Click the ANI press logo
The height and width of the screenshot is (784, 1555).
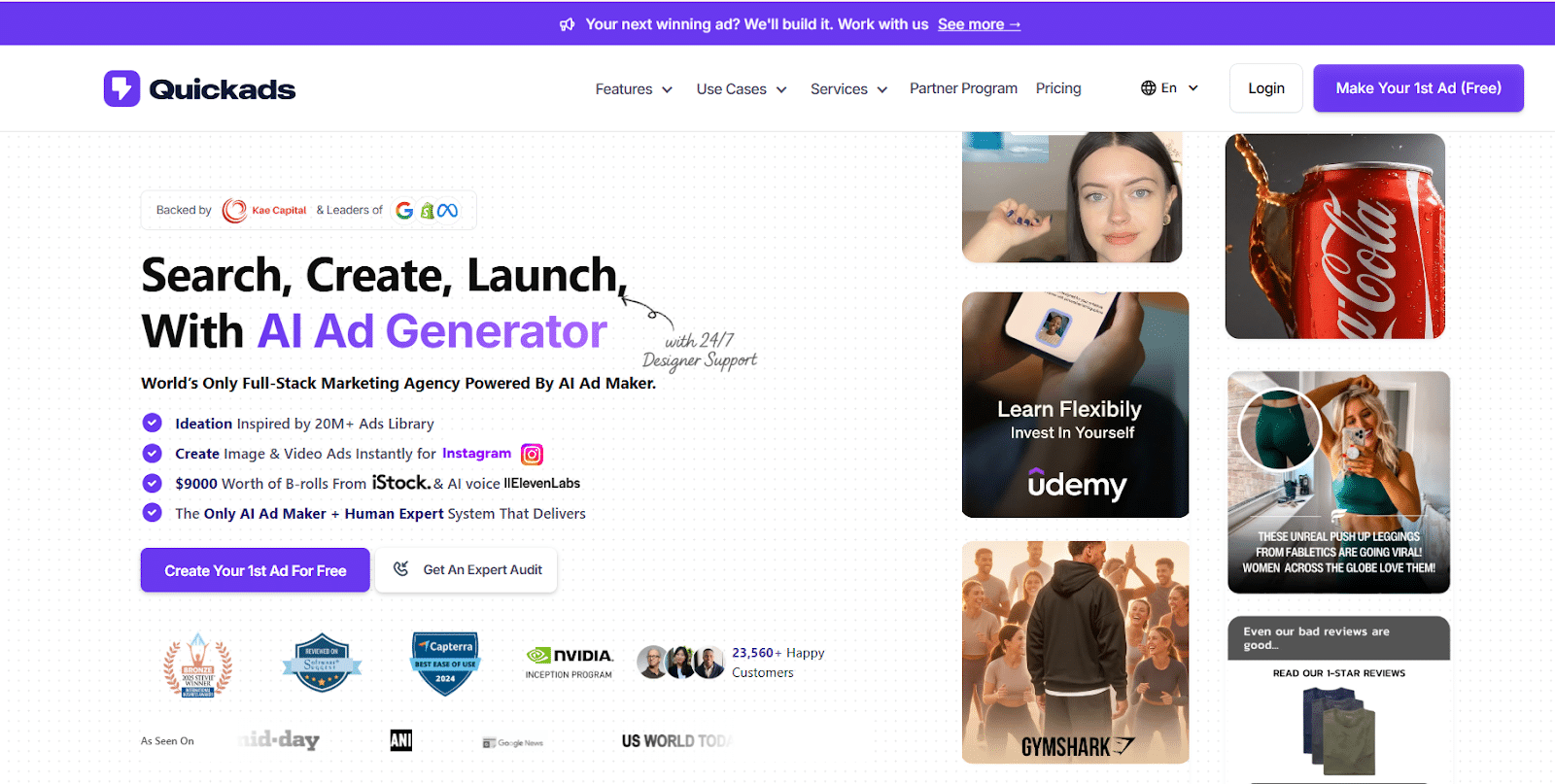[x=401, y=740]
